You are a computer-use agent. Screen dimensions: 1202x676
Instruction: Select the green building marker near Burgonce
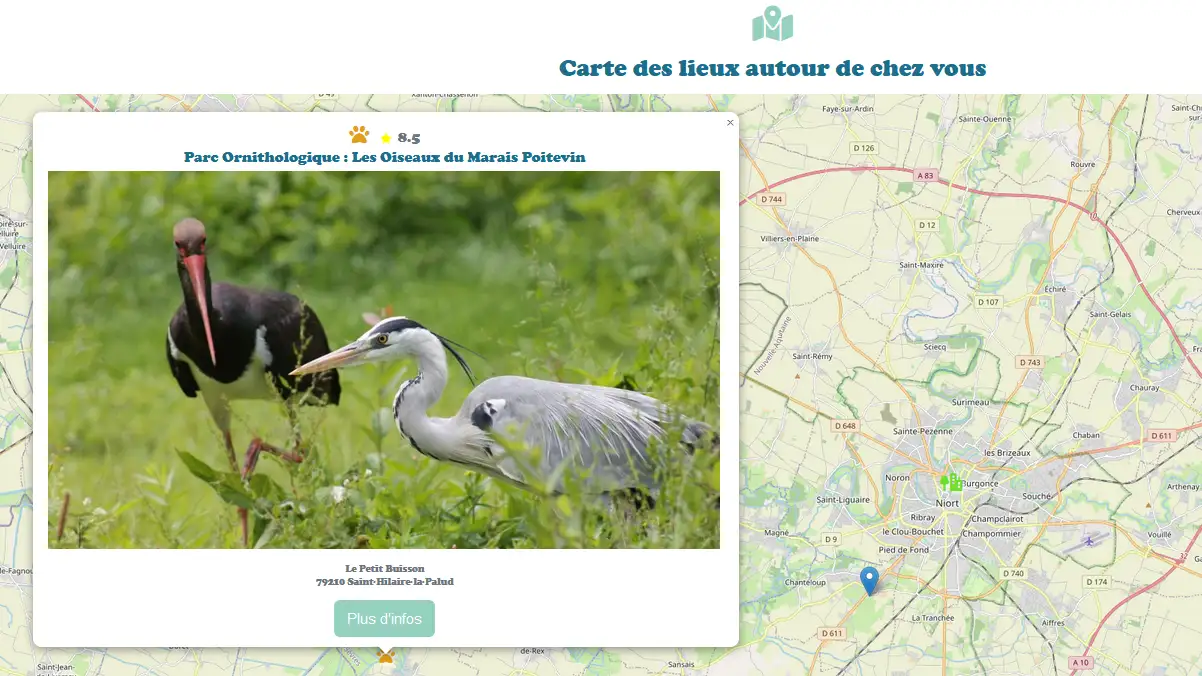pyautogui.click(x=956, y=483)
